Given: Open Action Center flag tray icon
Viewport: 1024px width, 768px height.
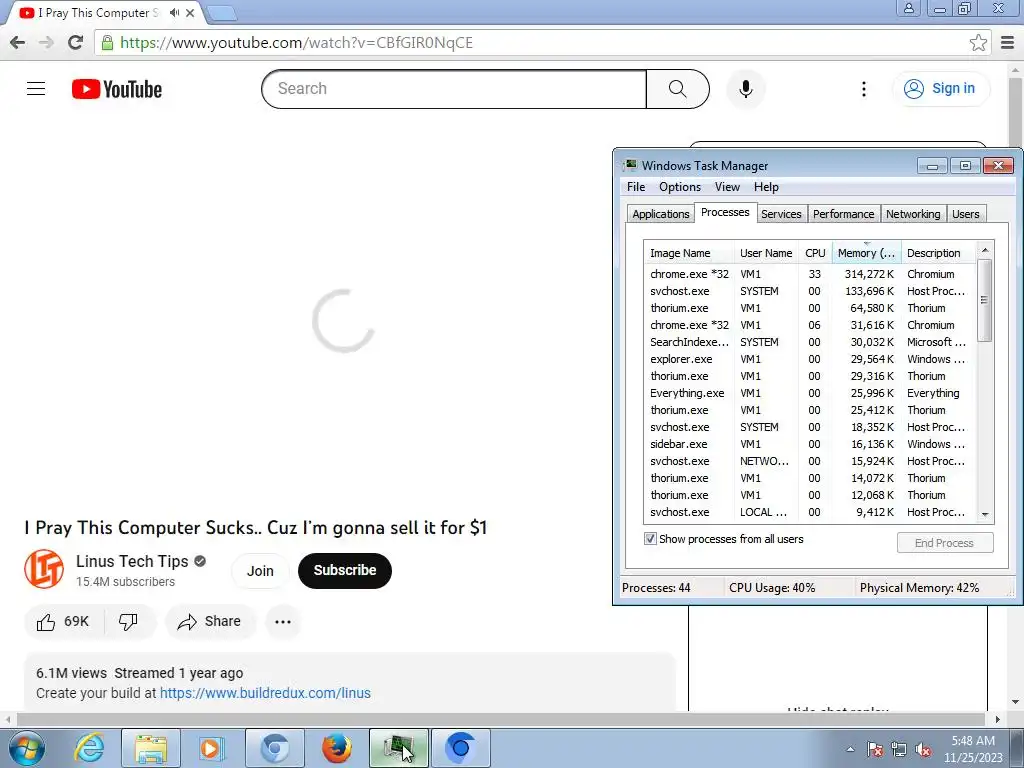Looking at the screenshot, I should pos(875,750).
